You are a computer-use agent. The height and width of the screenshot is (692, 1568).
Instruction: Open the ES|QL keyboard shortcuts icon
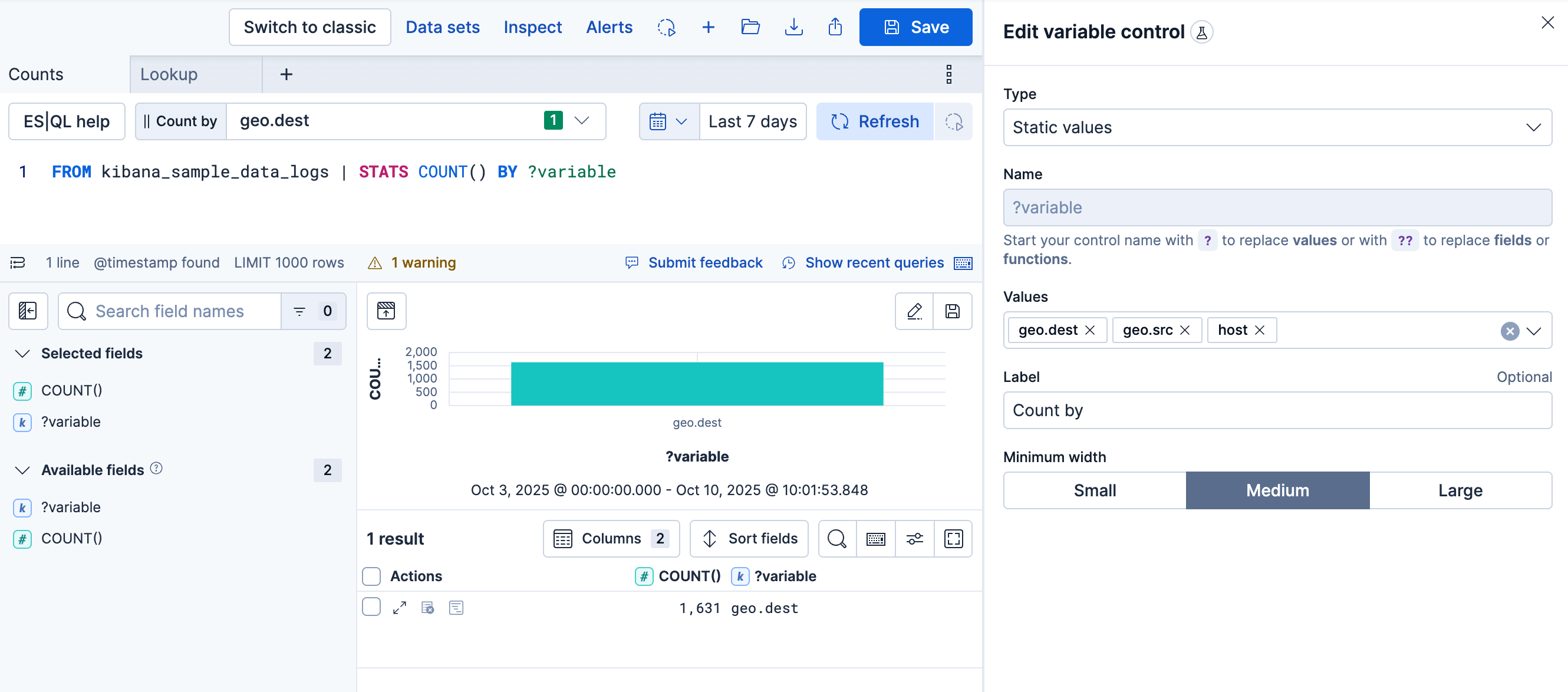coord(963,263)
